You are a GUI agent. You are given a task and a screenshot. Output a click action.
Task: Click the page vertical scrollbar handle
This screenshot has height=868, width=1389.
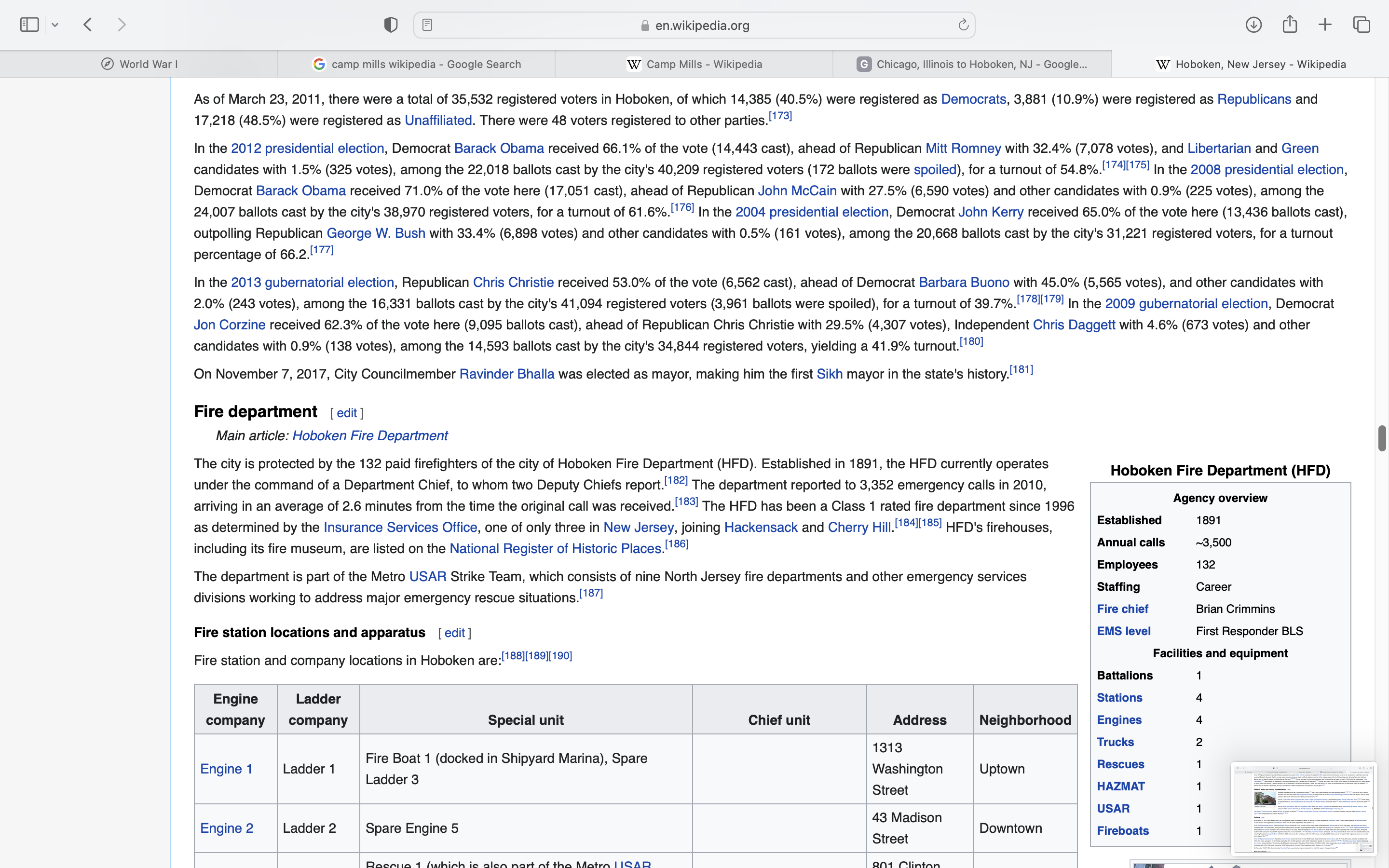coord(1382,439)
